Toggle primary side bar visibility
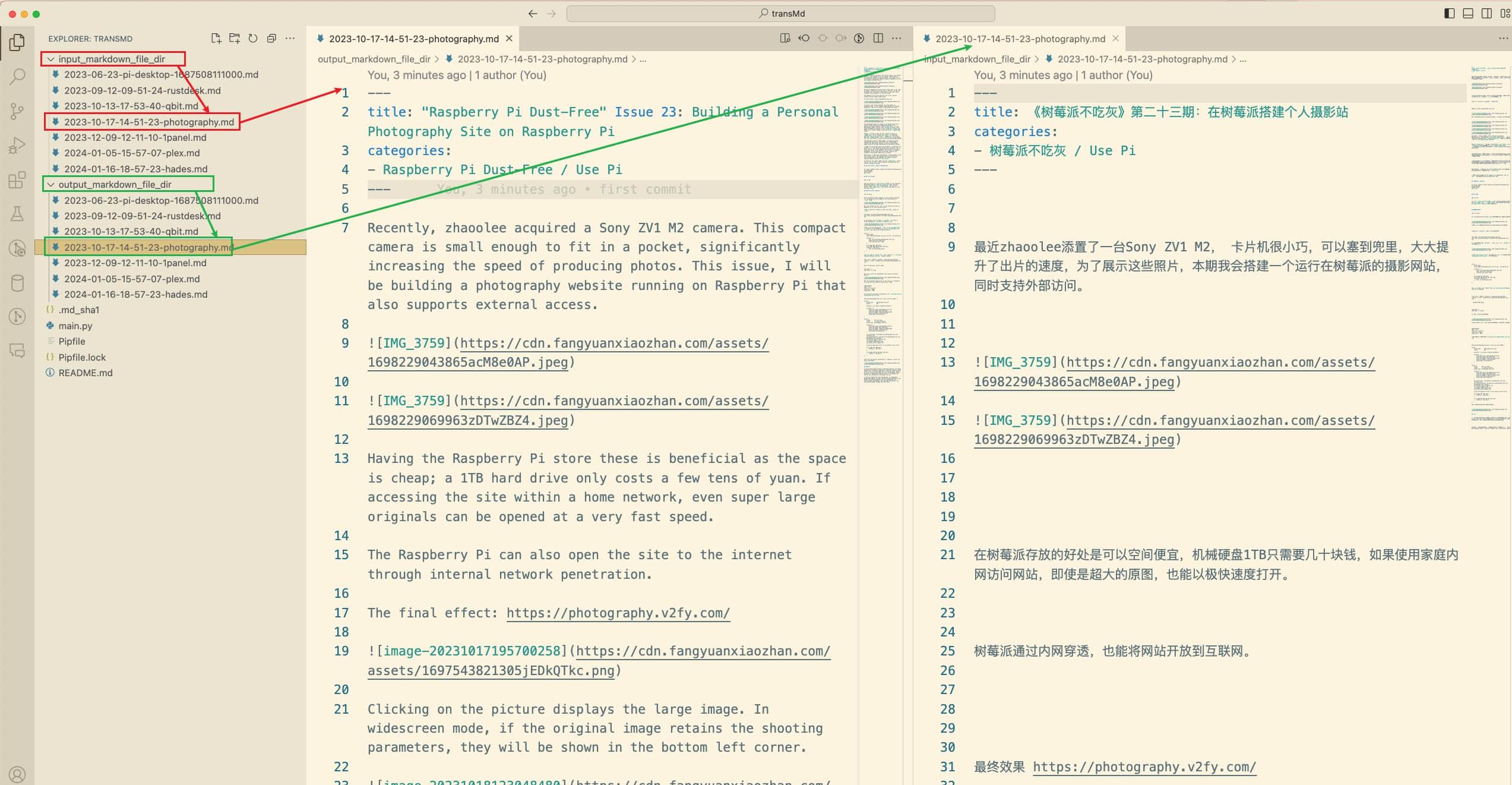This screenshot has width=1512, height=785. [1450, 13]
